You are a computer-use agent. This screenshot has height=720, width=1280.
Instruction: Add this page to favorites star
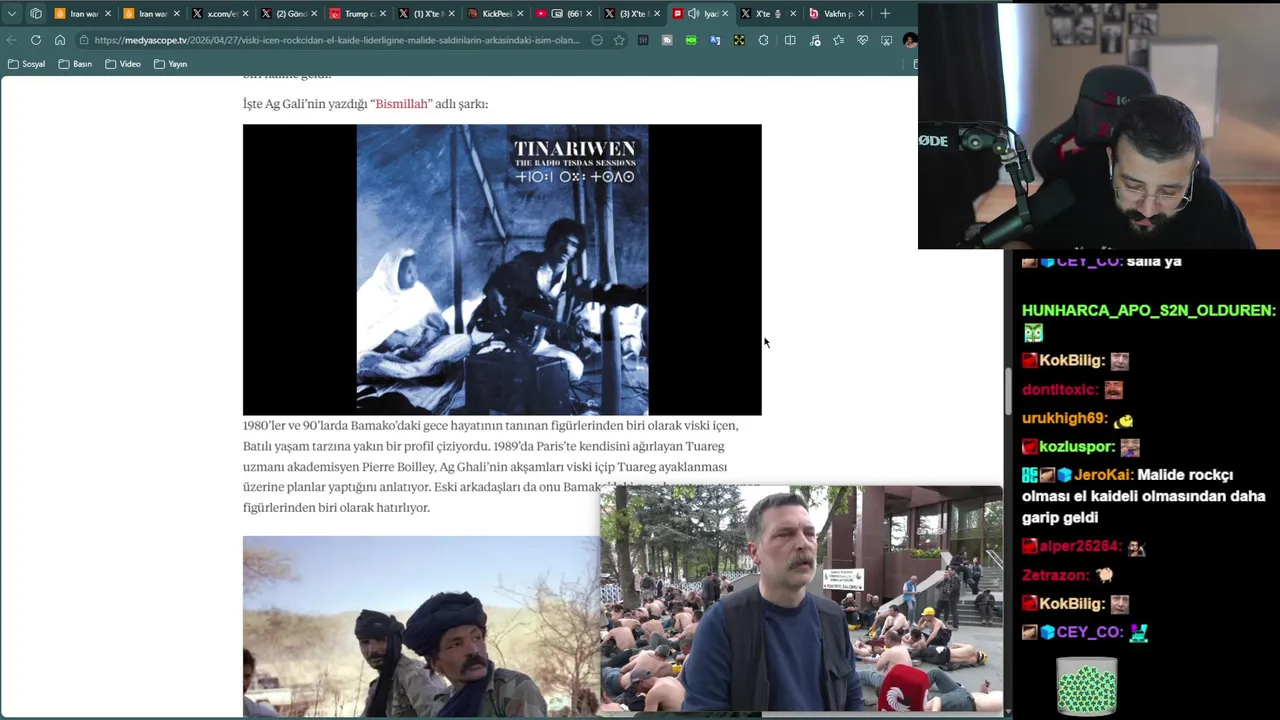619,40
